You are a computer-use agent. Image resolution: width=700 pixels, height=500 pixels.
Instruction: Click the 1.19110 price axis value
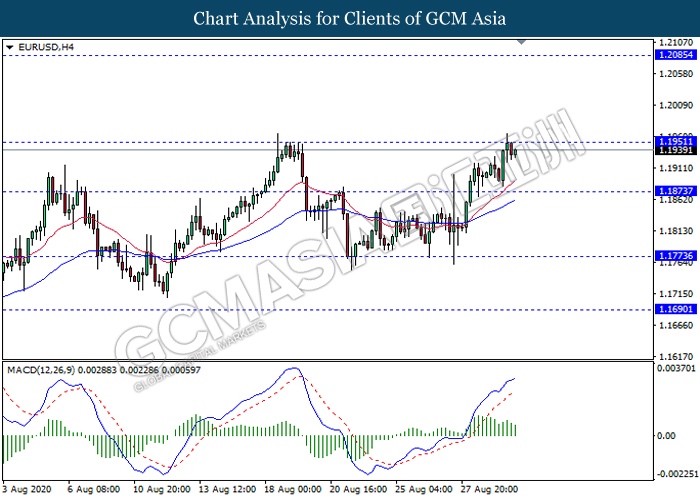click(676, 168)
